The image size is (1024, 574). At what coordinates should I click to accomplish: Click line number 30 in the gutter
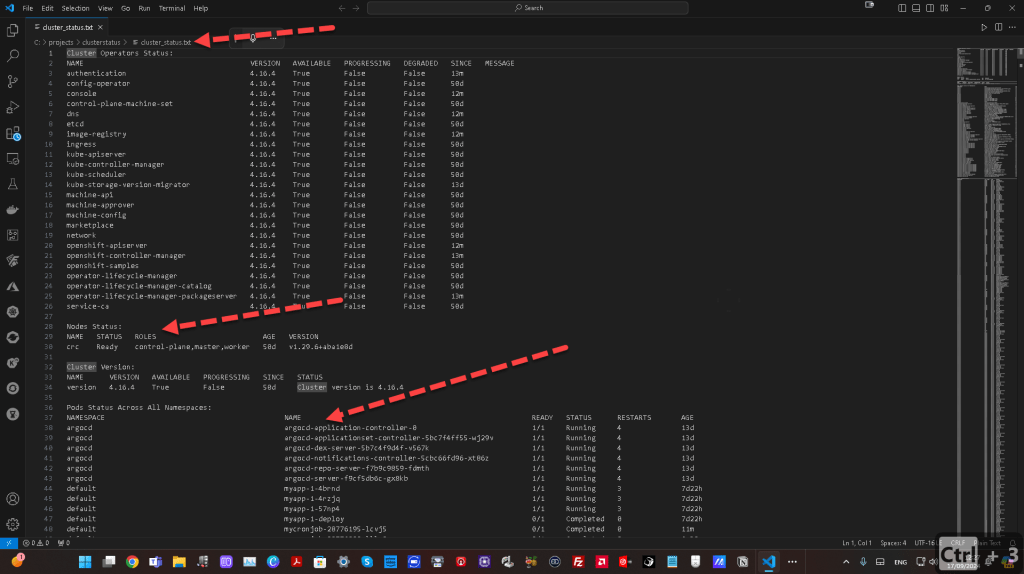tap(48, 347)
